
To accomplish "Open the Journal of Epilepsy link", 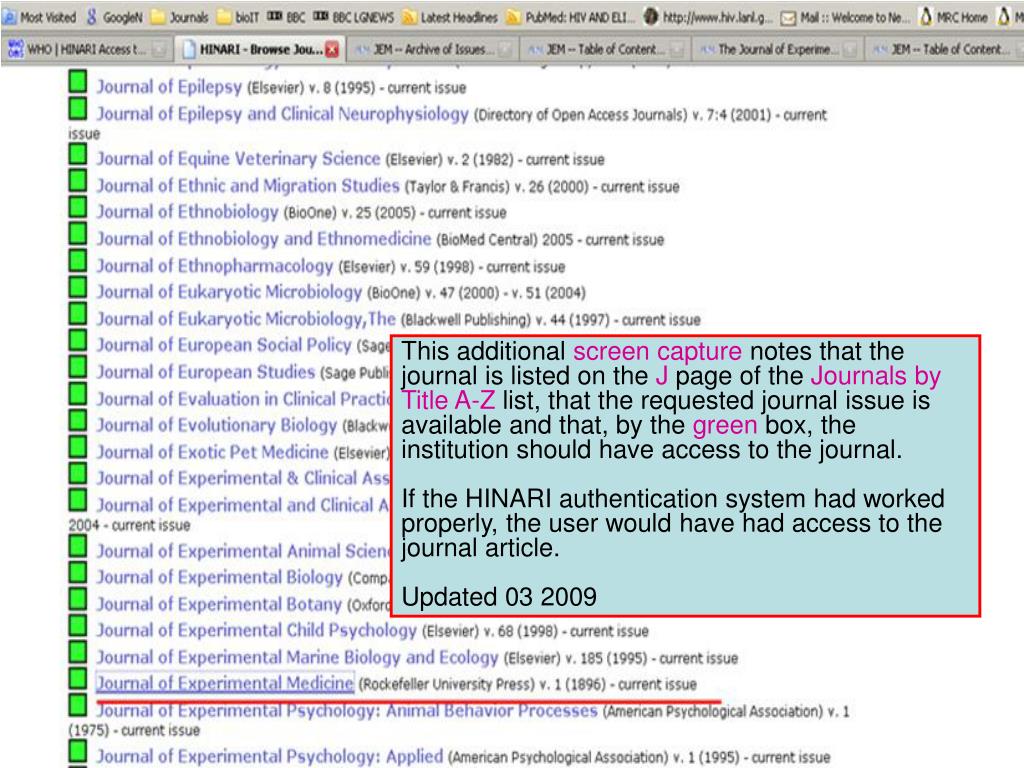I will (x=169, y=87).
